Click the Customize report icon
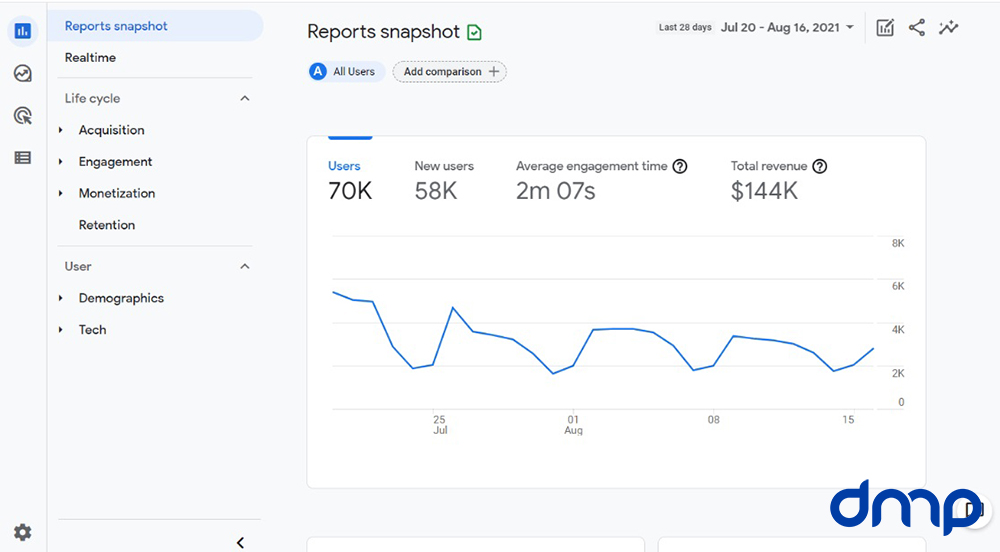 (885, 28)
